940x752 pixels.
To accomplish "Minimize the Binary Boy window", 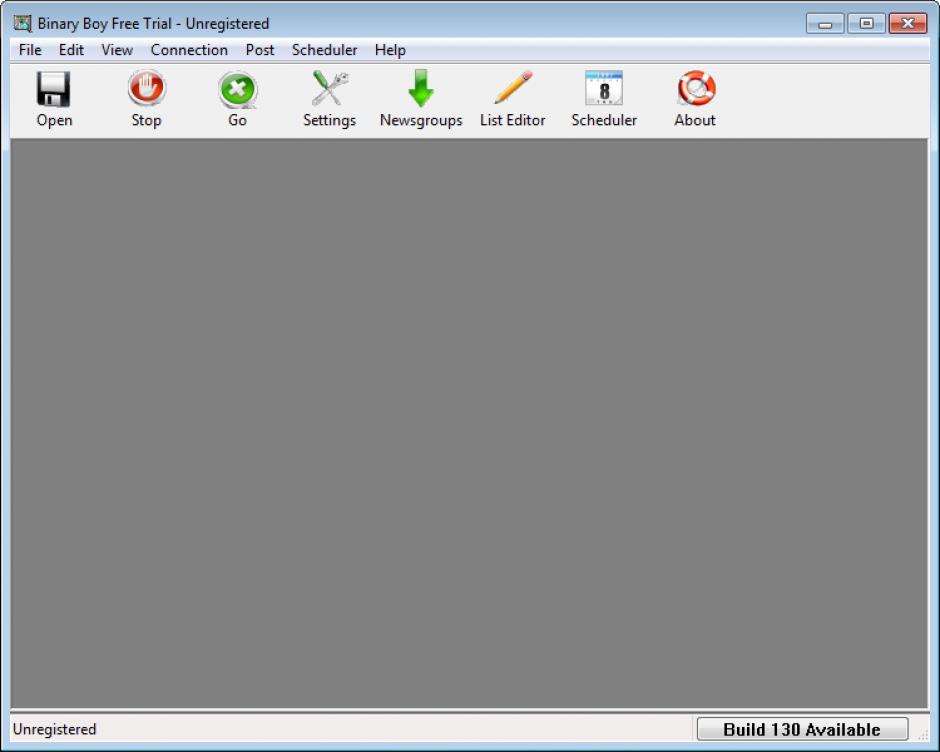I will pyautogui.click(x=825, y=23).
